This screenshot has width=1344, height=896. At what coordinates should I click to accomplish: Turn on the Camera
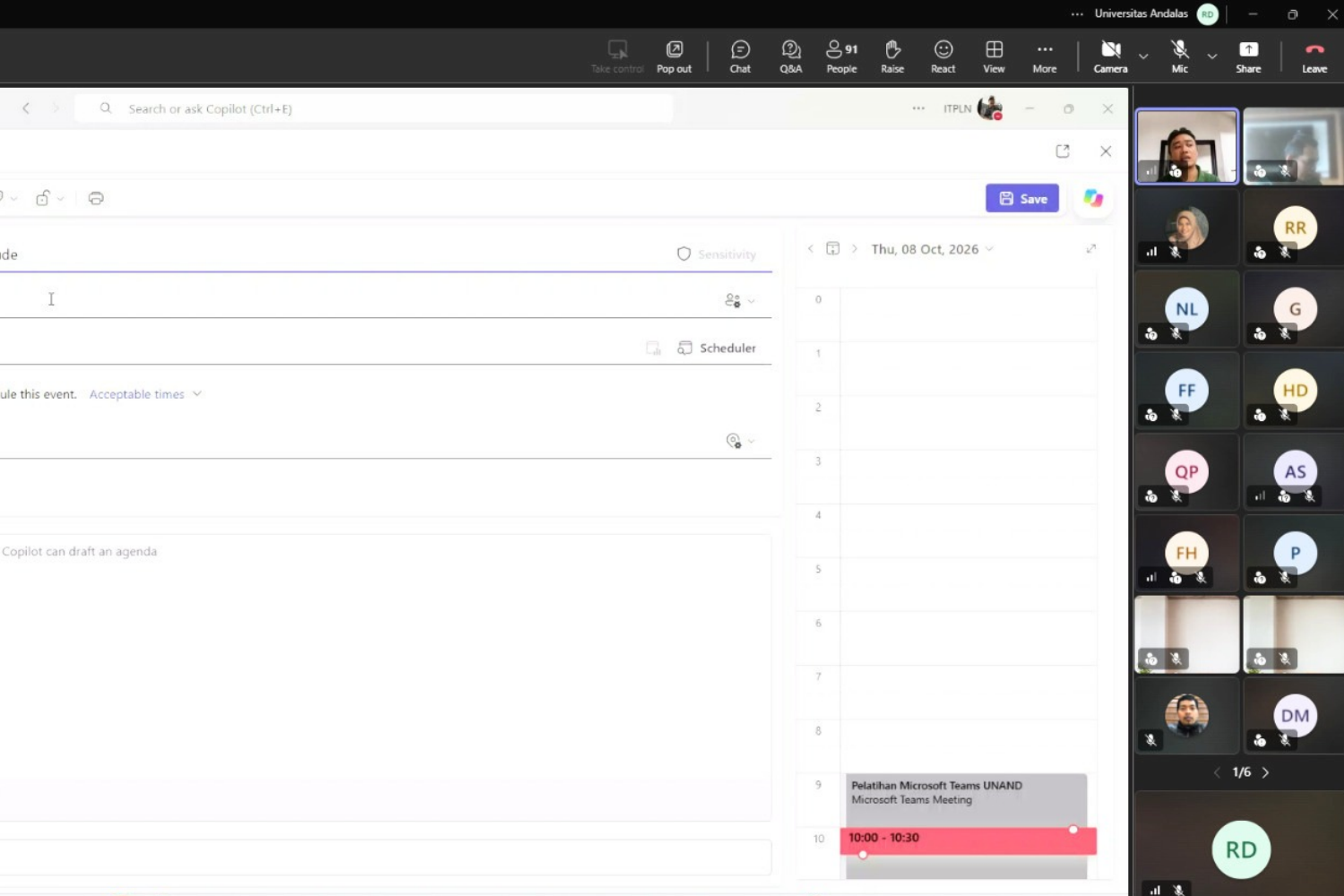(1110, 56)
